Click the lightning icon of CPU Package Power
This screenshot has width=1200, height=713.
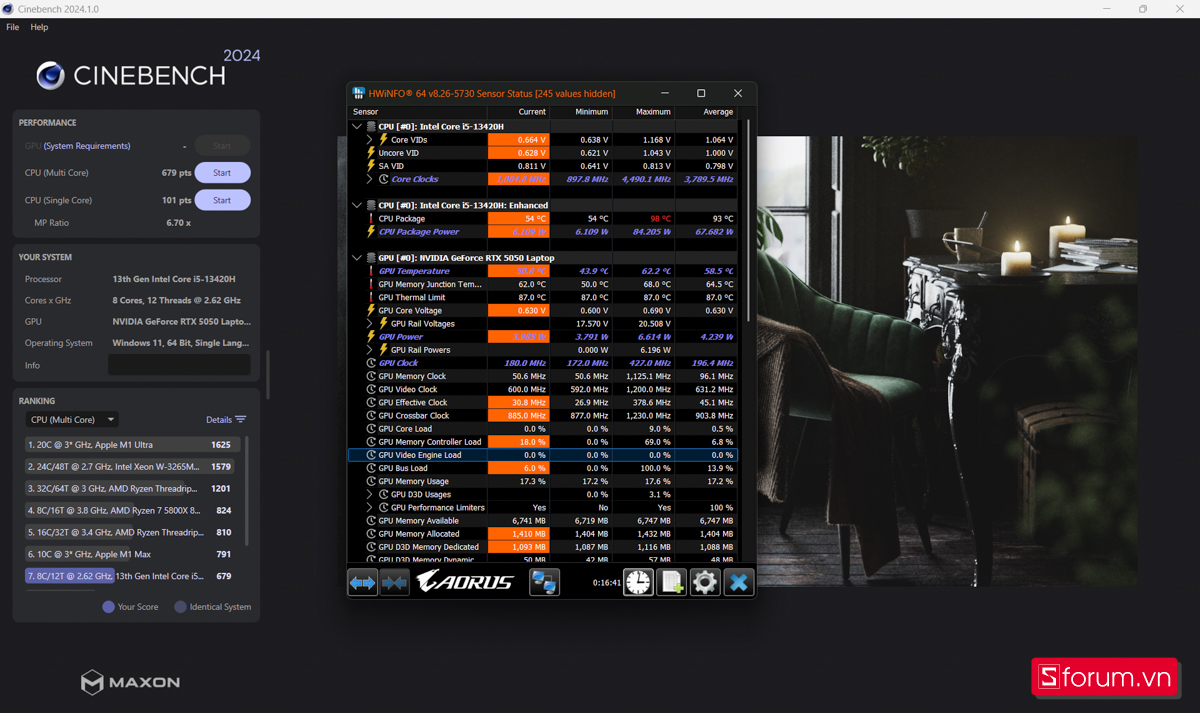click(x=371, y=231)
